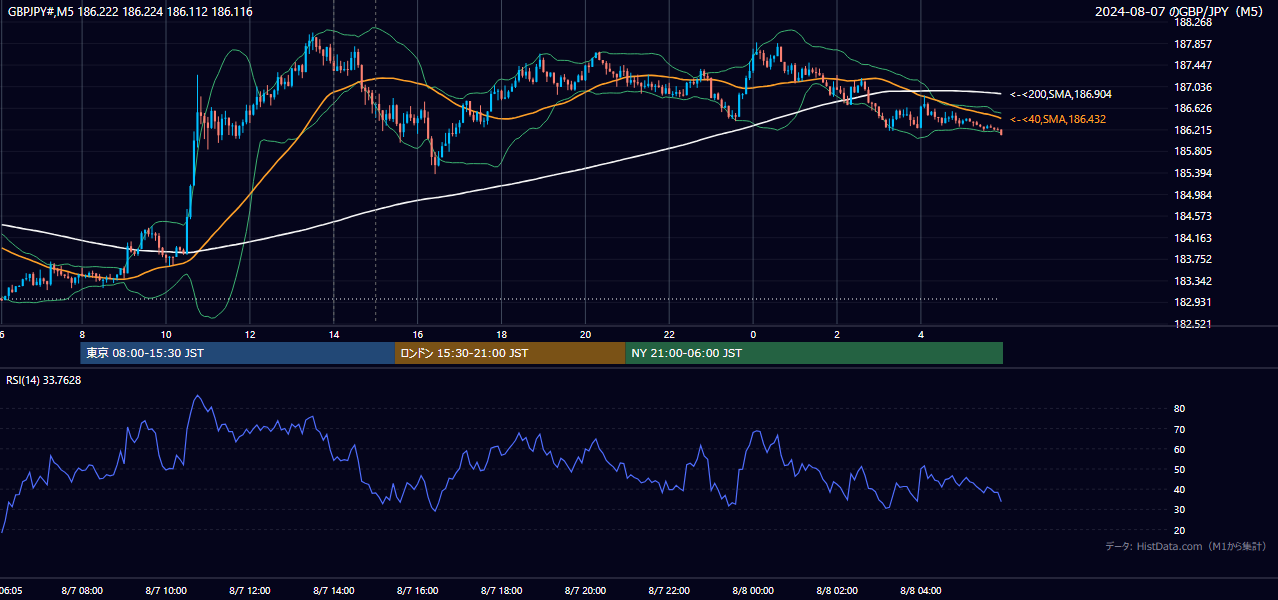Click the bottom time label 8/8 04:00

pyautogui.click(x=921, y=591)
